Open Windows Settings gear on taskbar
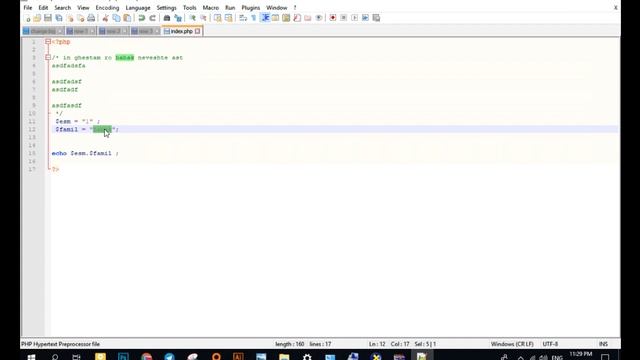This screenshot has height=360, width=640. coord(307,357)
